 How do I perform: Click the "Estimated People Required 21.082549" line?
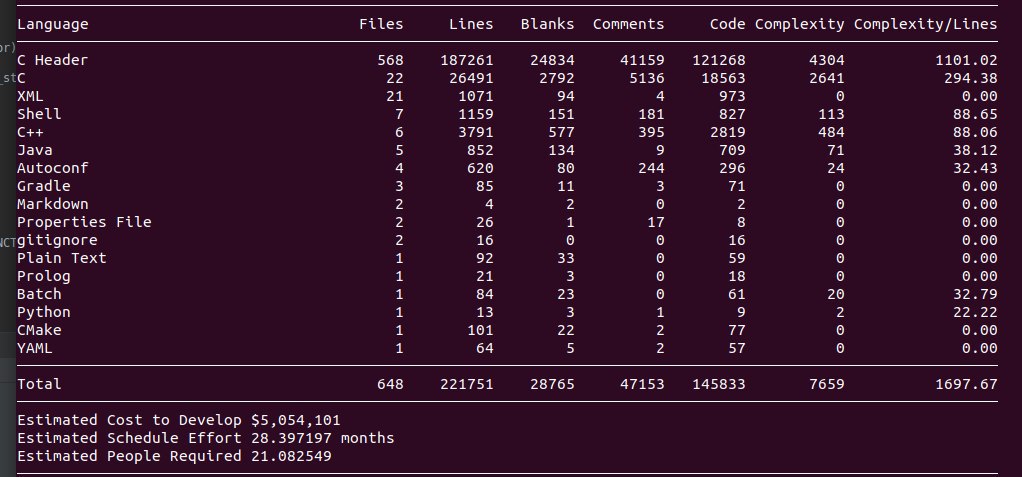pos(174,456)
